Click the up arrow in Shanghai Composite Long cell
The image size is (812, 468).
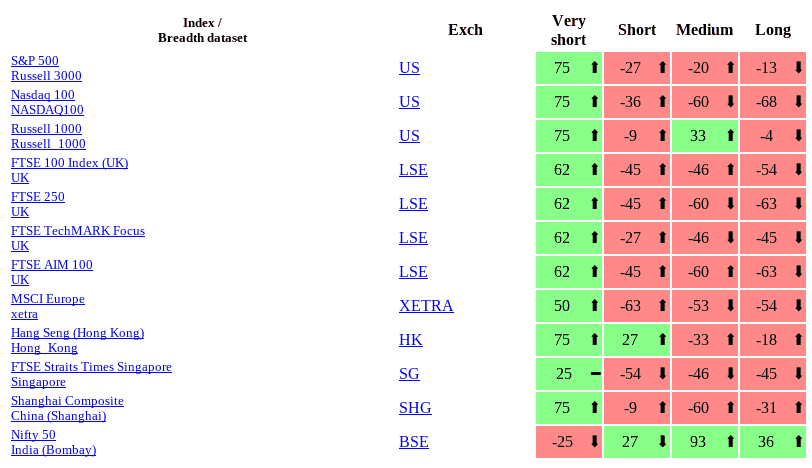[798, 408]
